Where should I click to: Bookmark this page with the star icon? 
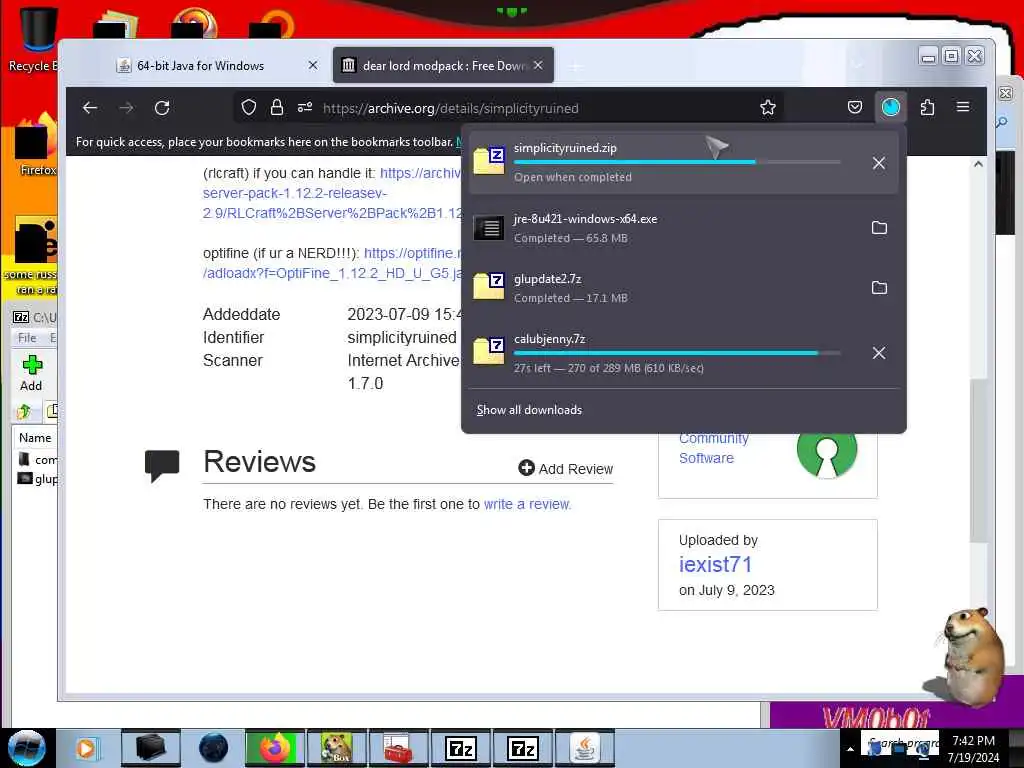click(768, 108)
